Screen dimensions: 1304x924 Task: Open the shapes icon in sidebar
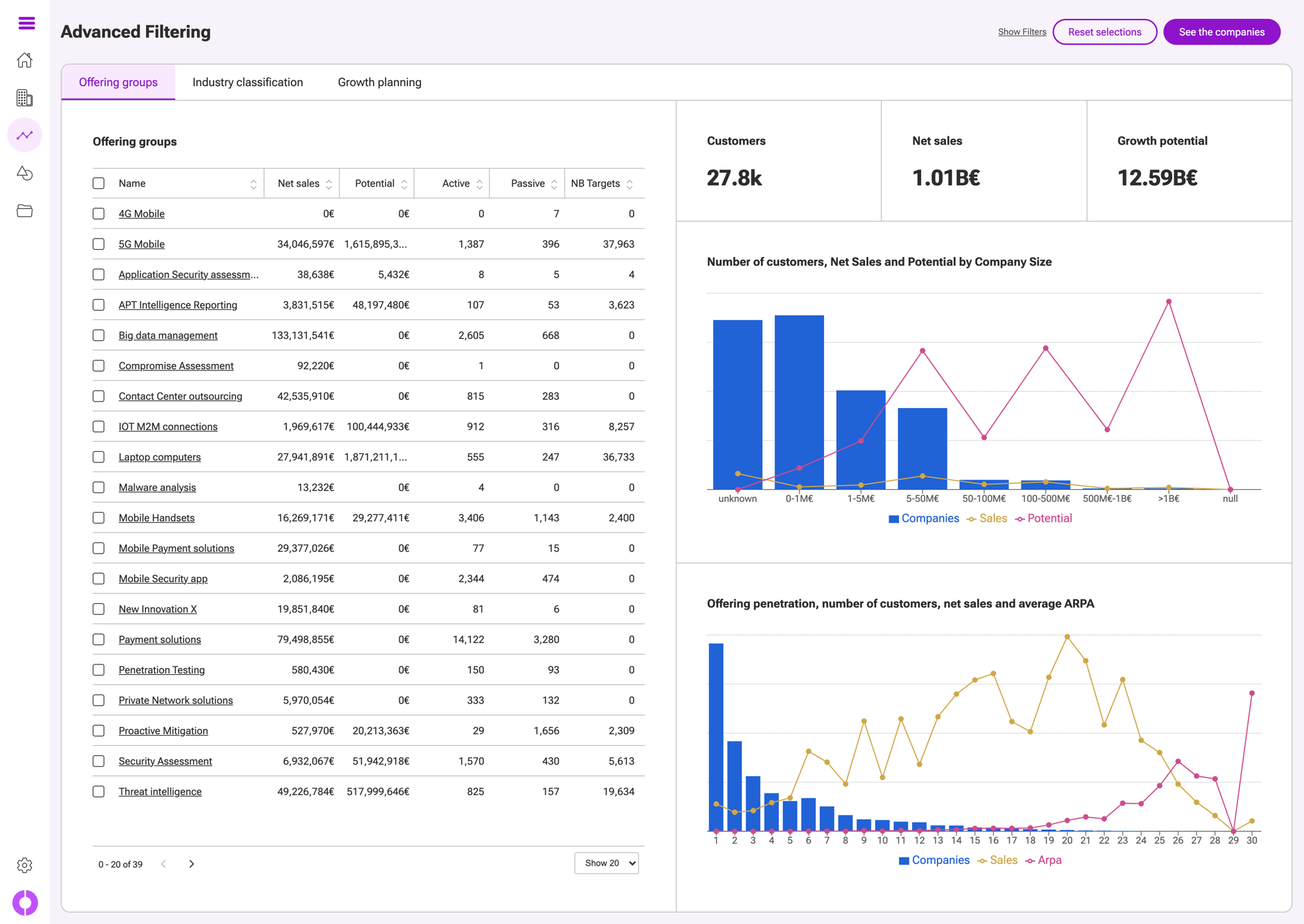pyautogui.click(x=25, y=173)
